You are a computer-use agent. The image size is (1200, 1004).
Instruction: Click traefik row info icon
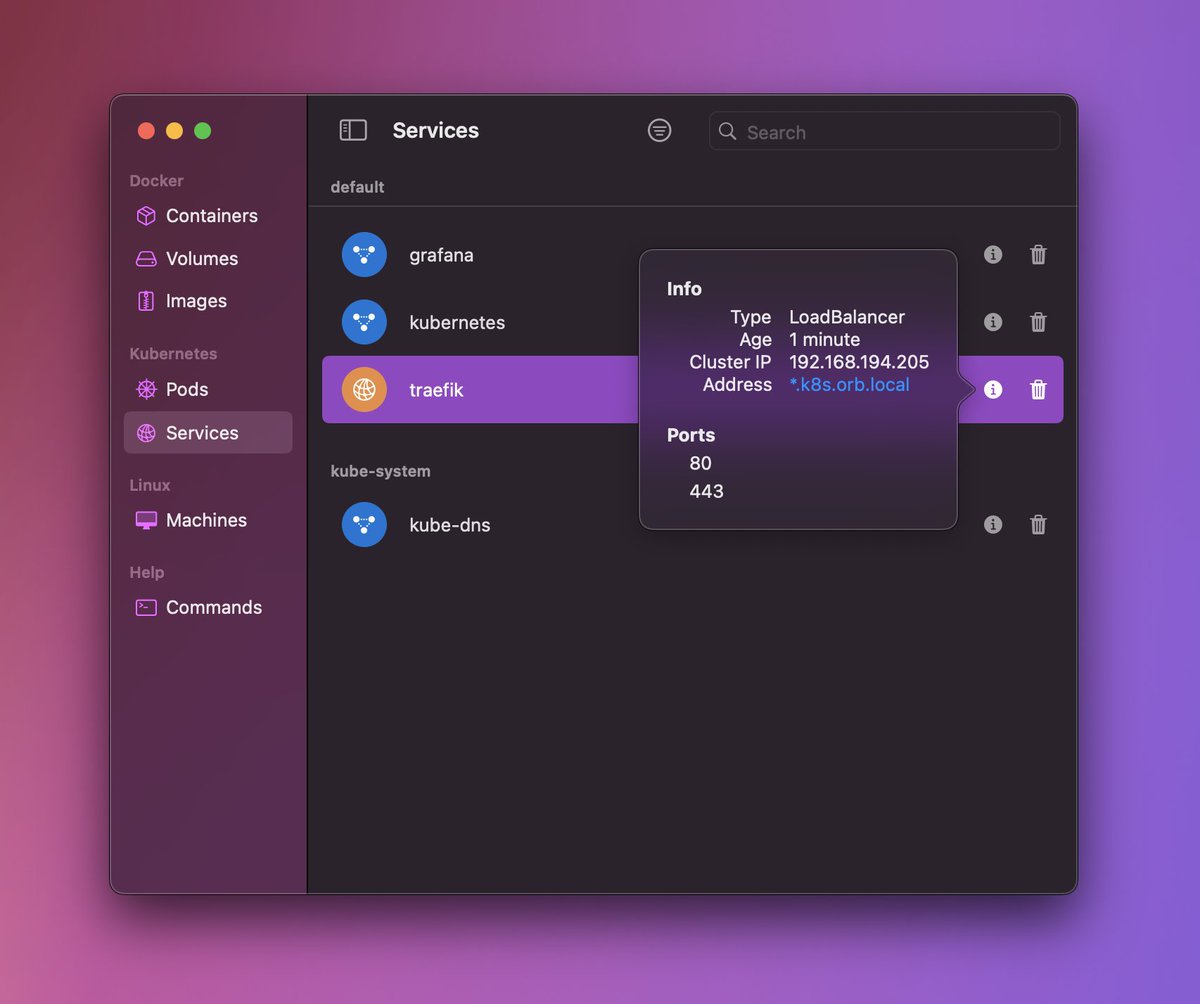(993, 390)
